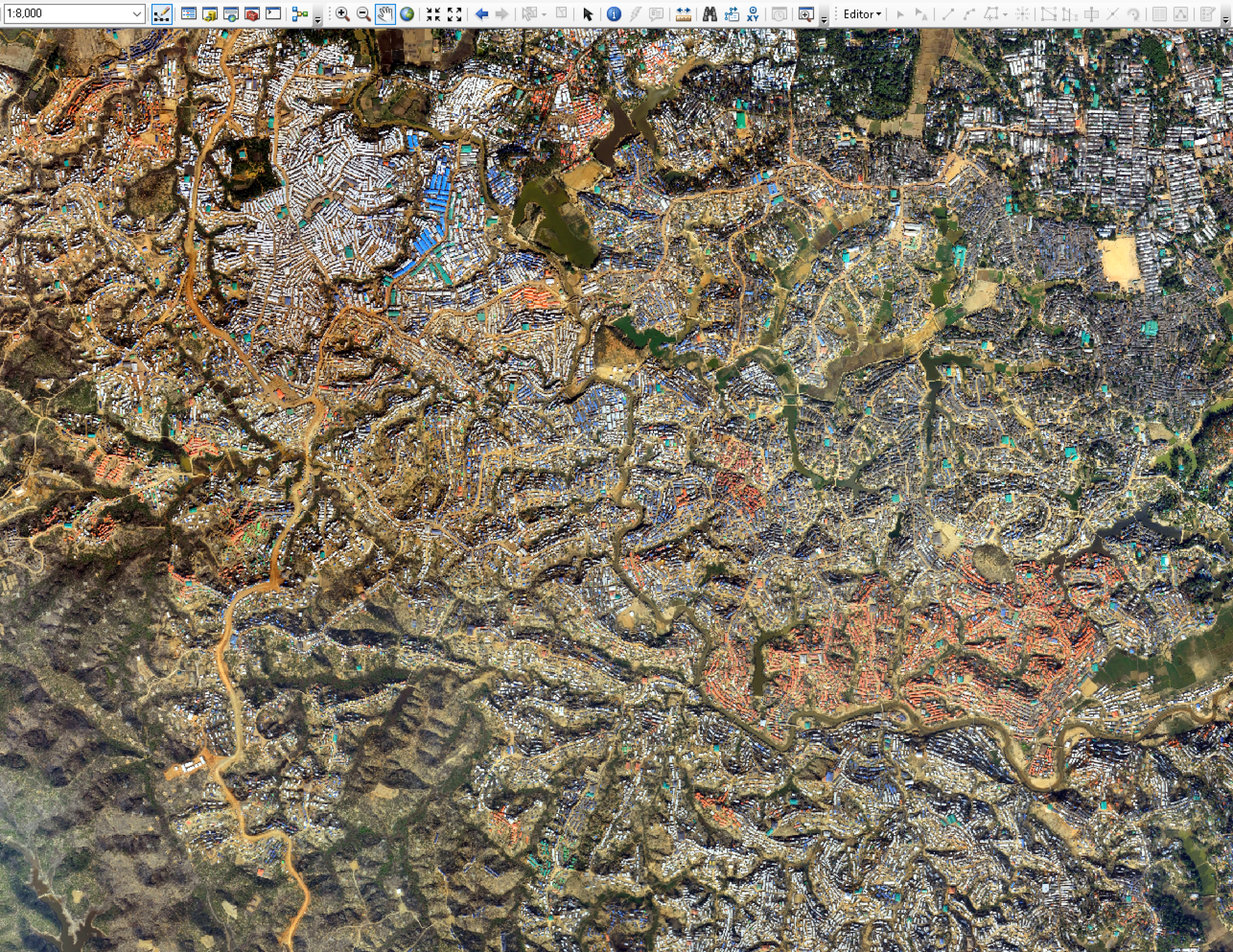
Task: Open the Identify tool
Action: point(614,14)
